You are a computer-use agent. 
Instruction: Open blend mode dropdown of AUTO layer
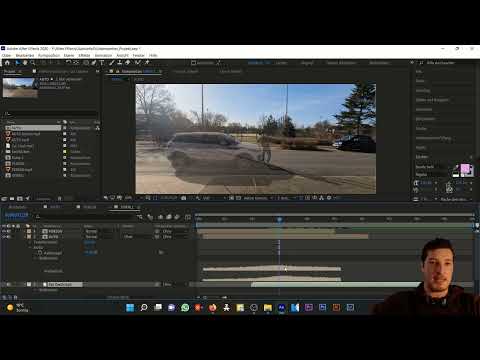click(x=99, y=237)
